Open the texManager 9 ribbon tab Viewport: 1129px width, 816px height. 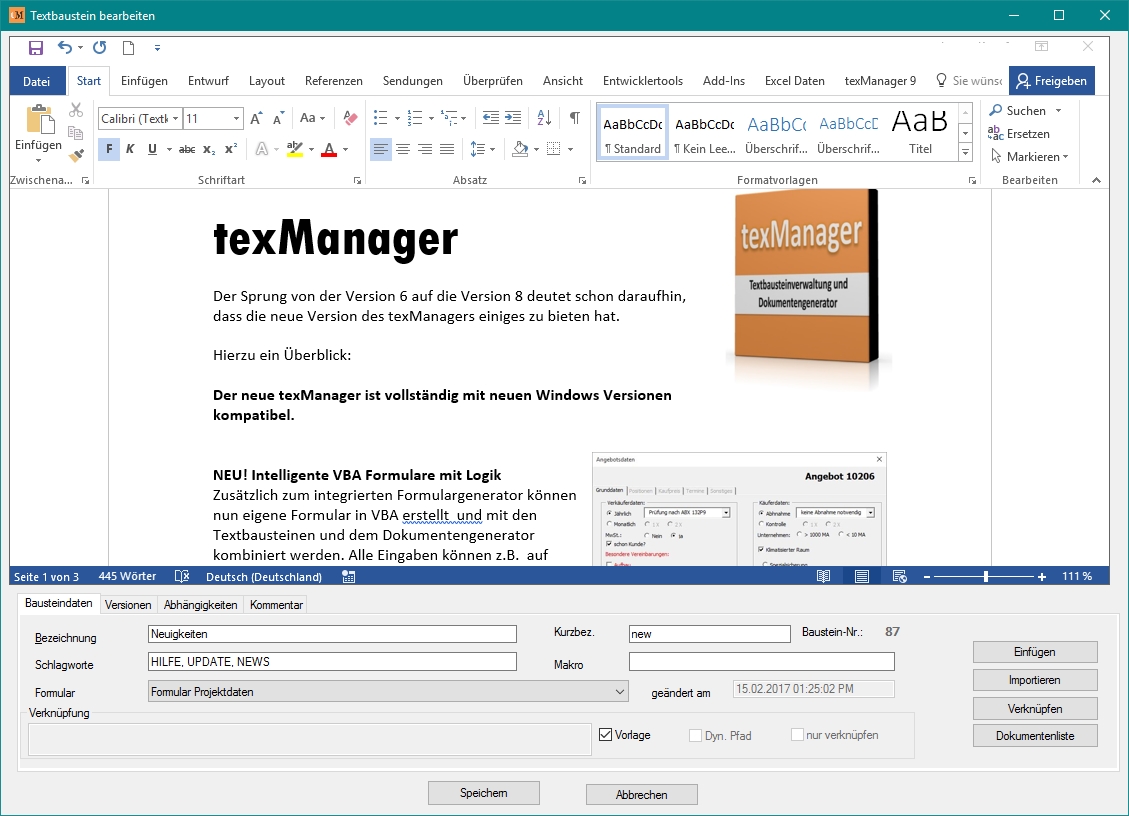click(x=880, y=80)
